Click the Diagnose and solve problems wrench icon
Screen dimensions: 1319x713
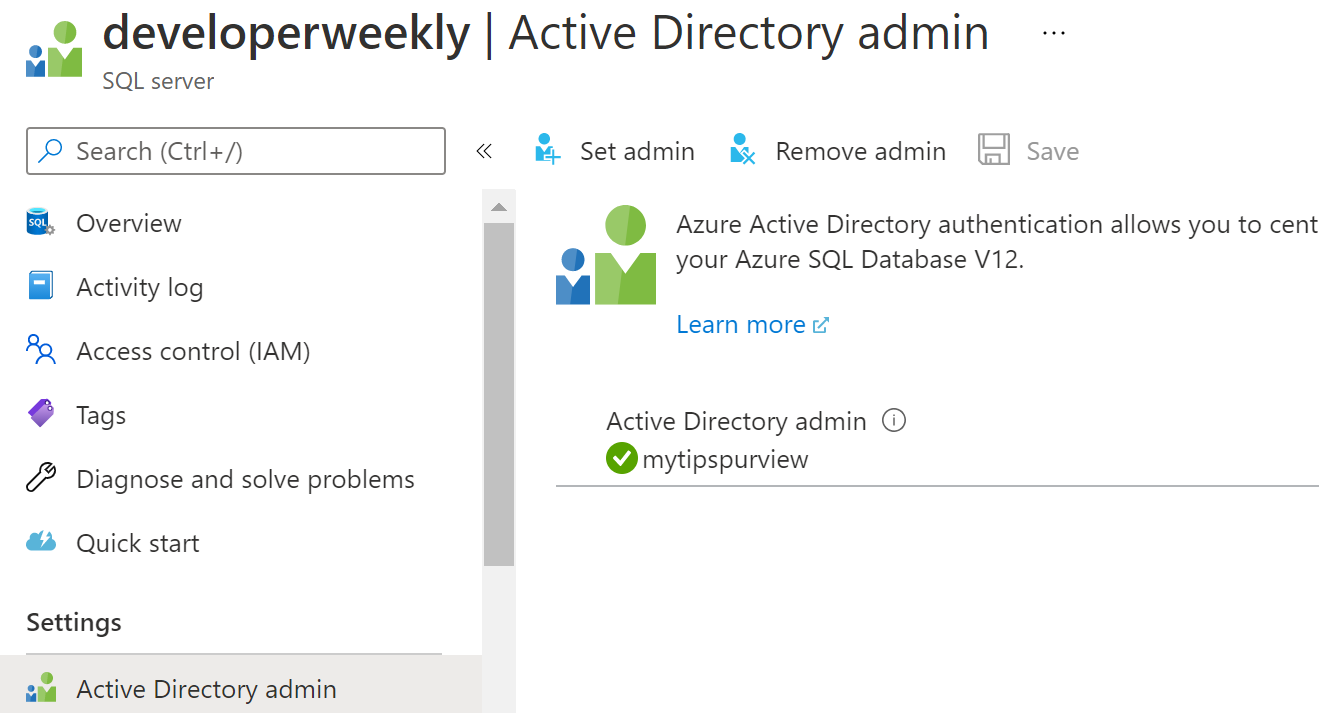click(x=40, y=478)
